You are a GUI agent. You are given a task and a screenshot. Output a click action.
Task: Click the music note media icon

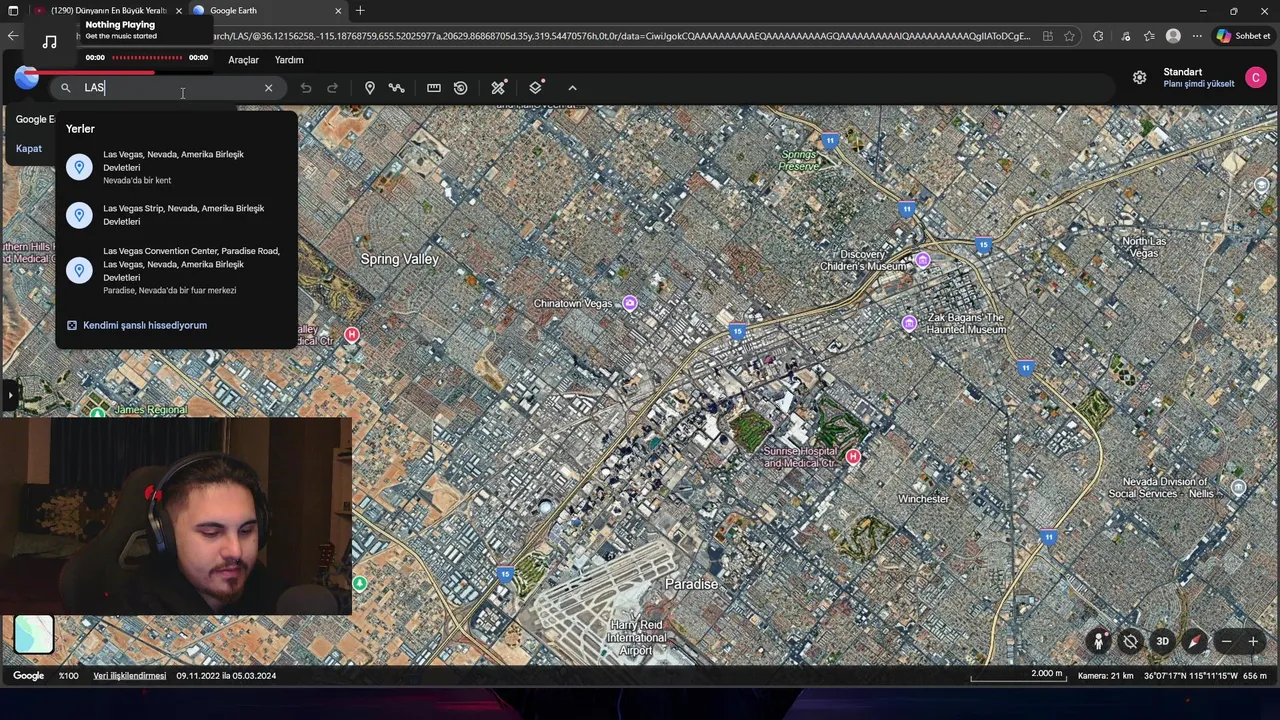[50, 42]
